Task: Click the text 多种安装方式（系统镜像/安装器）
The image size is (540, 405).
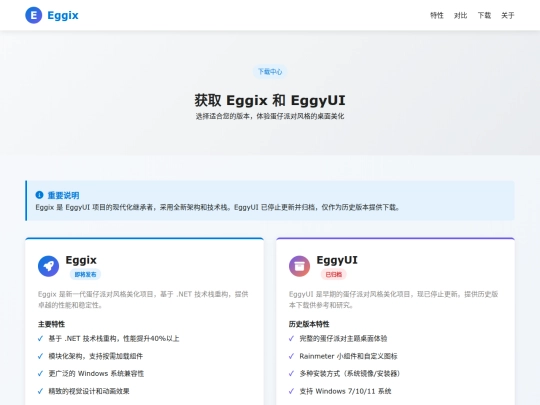Action: click(350, 374)
